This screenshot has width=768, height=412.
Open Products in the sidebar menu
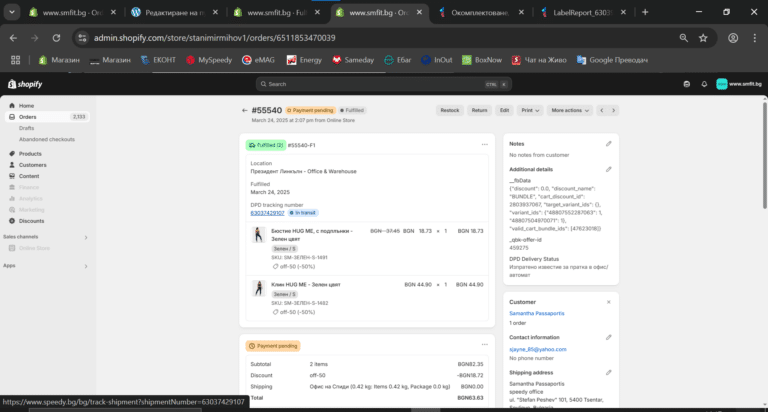30,153
